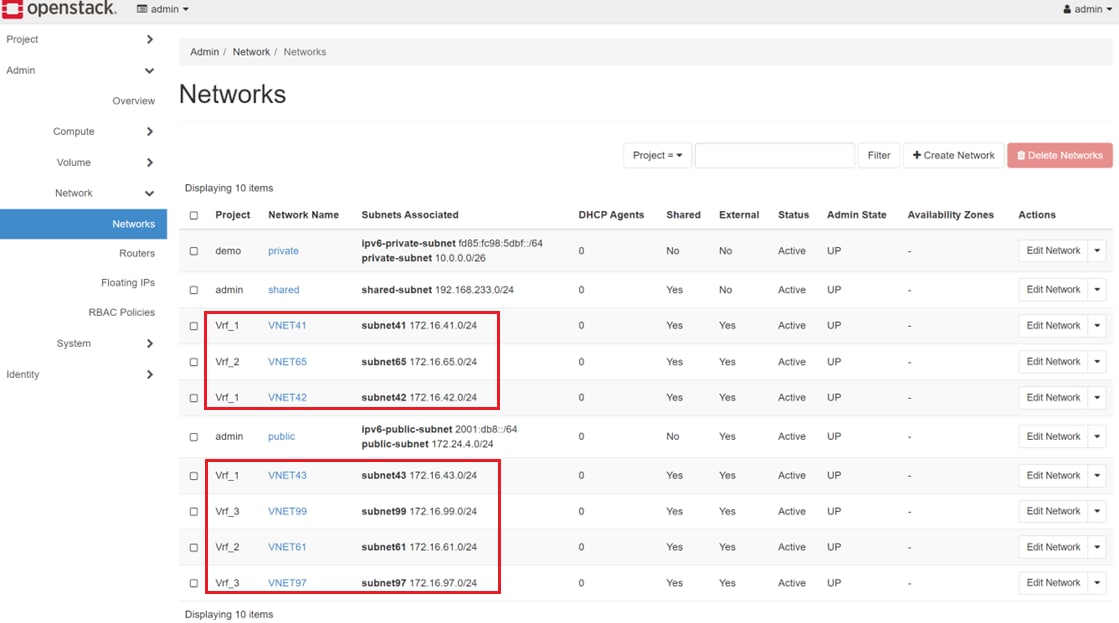1119x623 pixels.
Task: Click Edit Network for the shared row
Action: 1053,289
